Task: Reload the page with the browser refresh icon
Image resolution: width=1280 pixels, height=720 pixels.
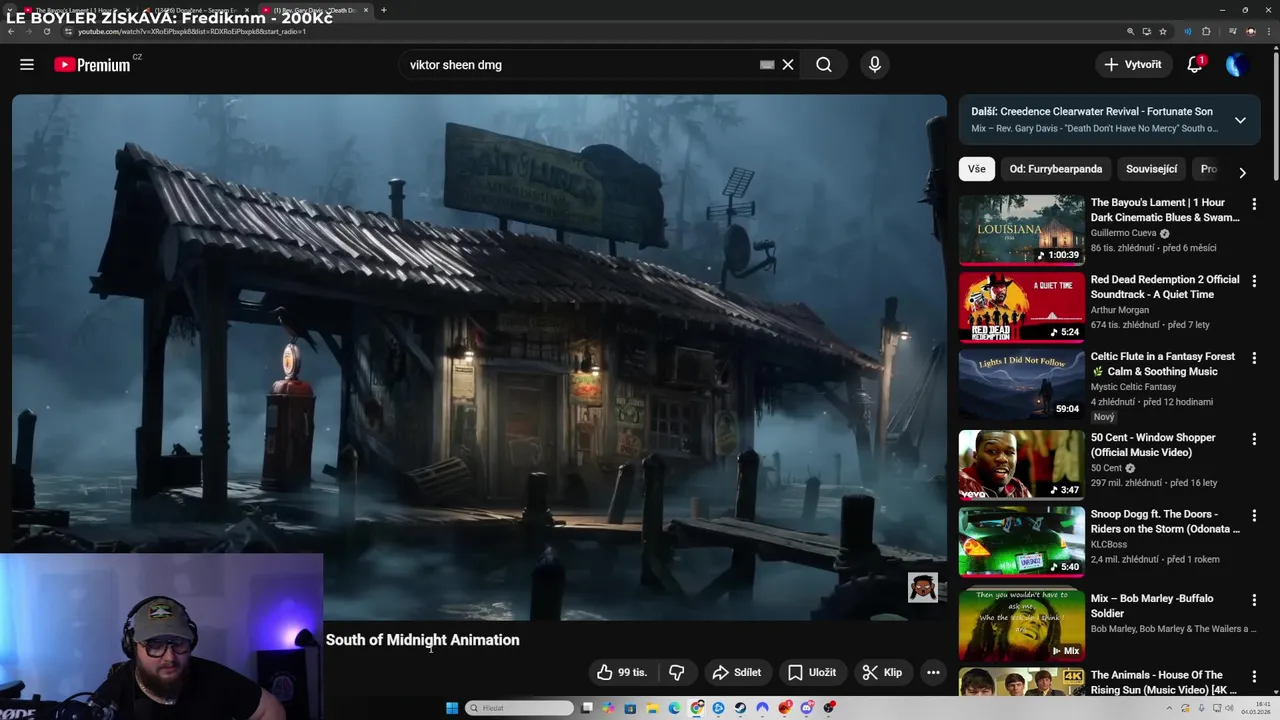Action: (x=47, y=32)
